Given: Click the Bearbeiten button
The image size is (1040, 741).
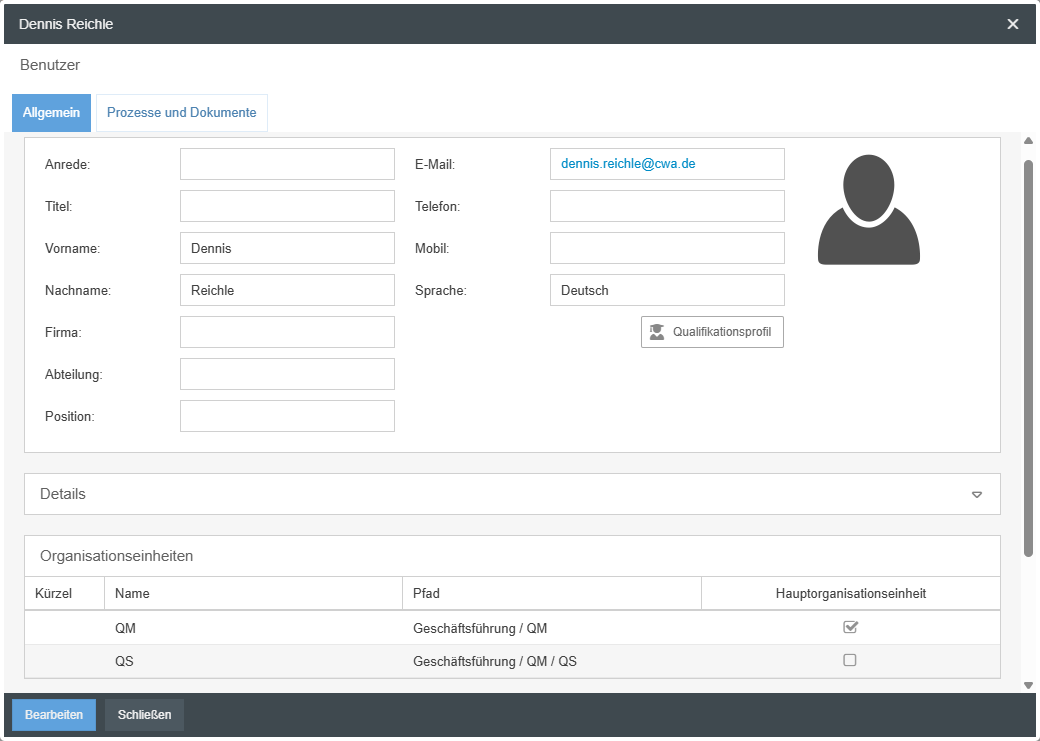Looking at the screenshot, I should 54,714.
